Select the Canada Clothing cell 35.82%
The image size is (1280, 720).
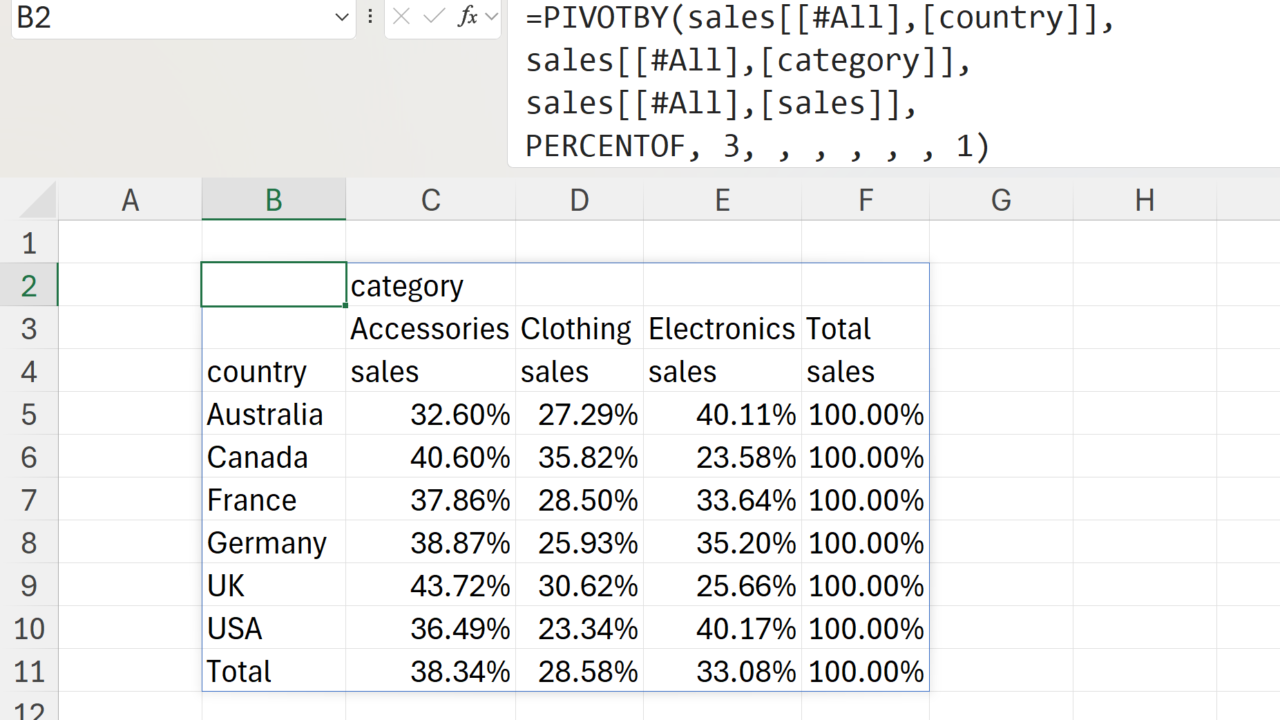click(x=588, y=457)
